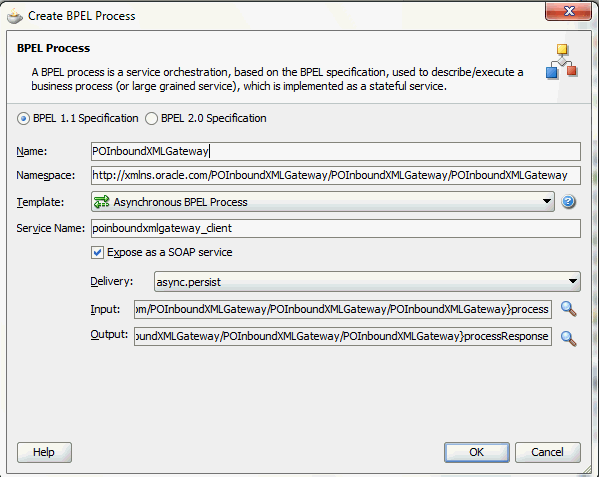Browse Input element with magnifier icon
599x477 pixels.
(568, 309)
